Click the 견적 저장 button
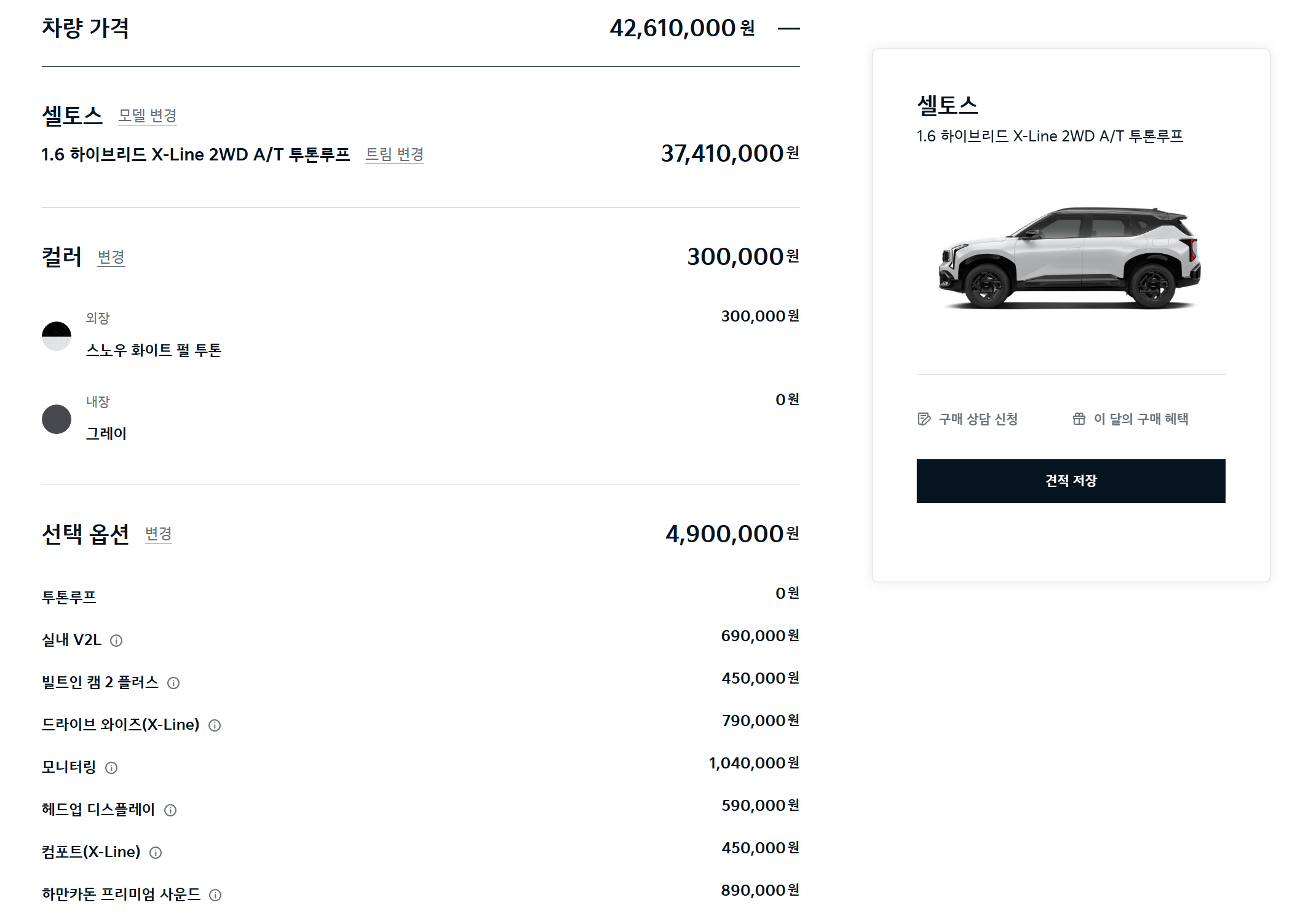1300x924 pixels. (x=1071, y=481)
